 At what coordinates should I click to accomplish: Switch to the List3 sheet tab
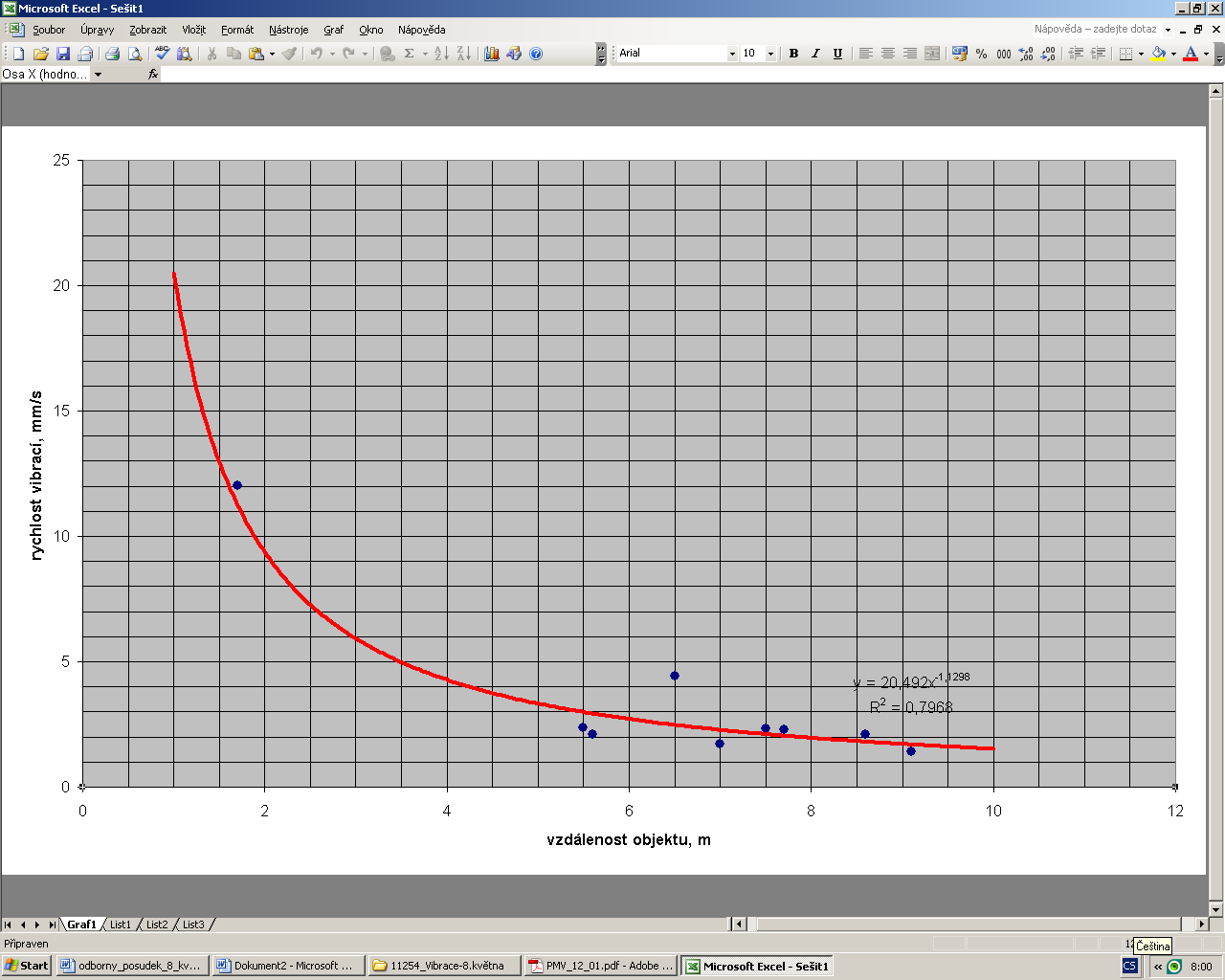click(x=193, y=924)
